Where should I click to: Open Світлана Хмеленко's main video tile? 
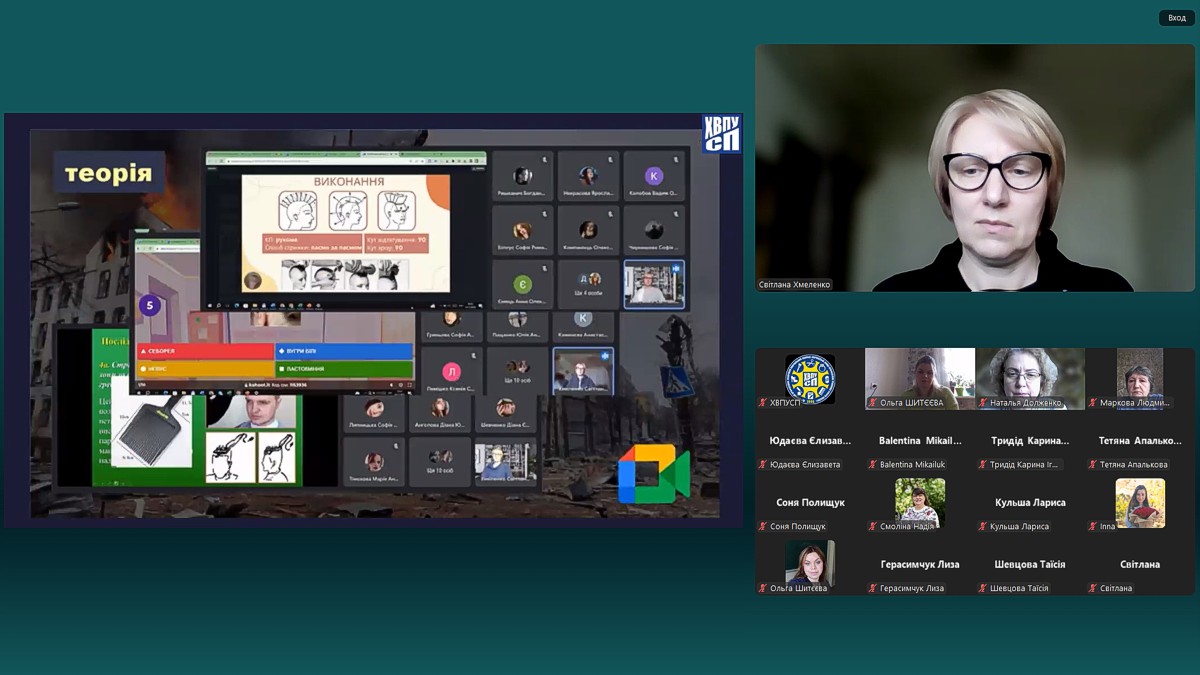tap(974, 168)
